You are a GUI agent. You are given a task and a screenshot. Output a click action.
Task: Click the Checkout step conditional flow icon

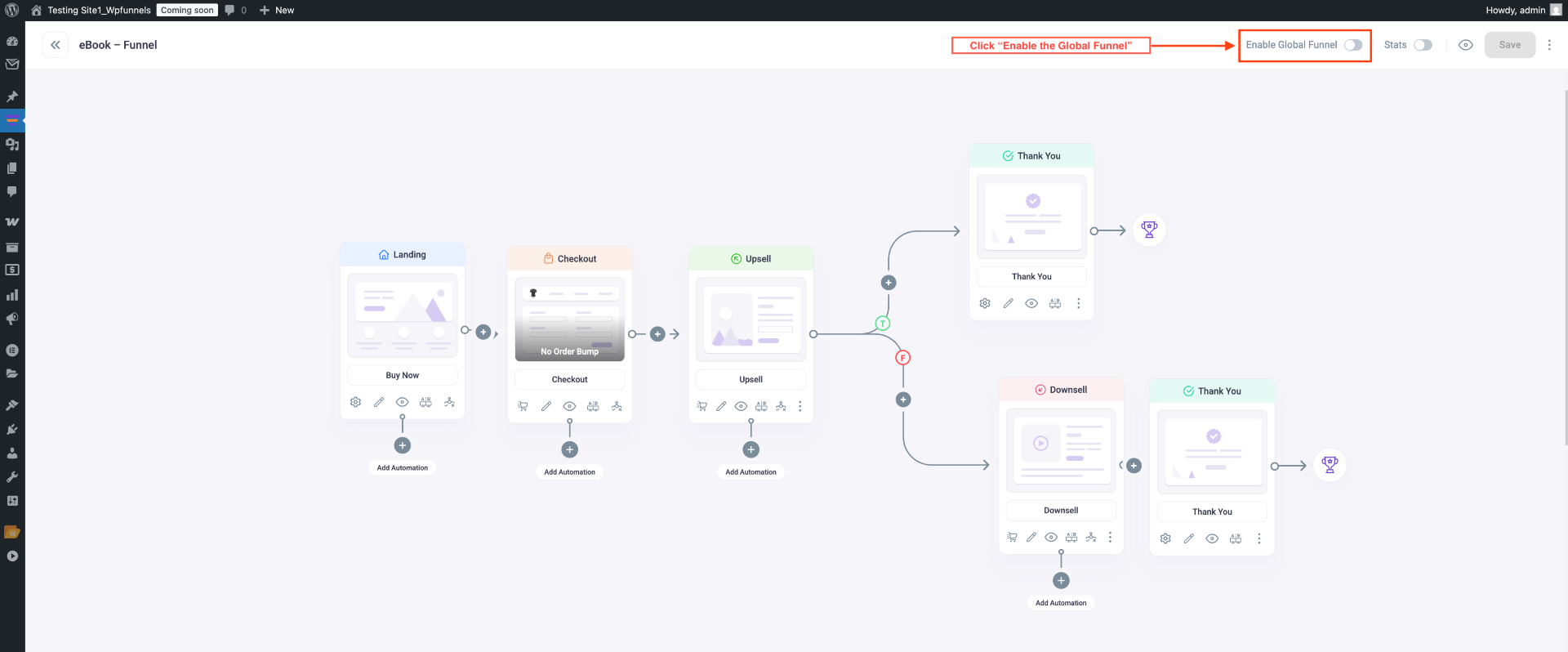pyautogui.click(x=617, y=406)
